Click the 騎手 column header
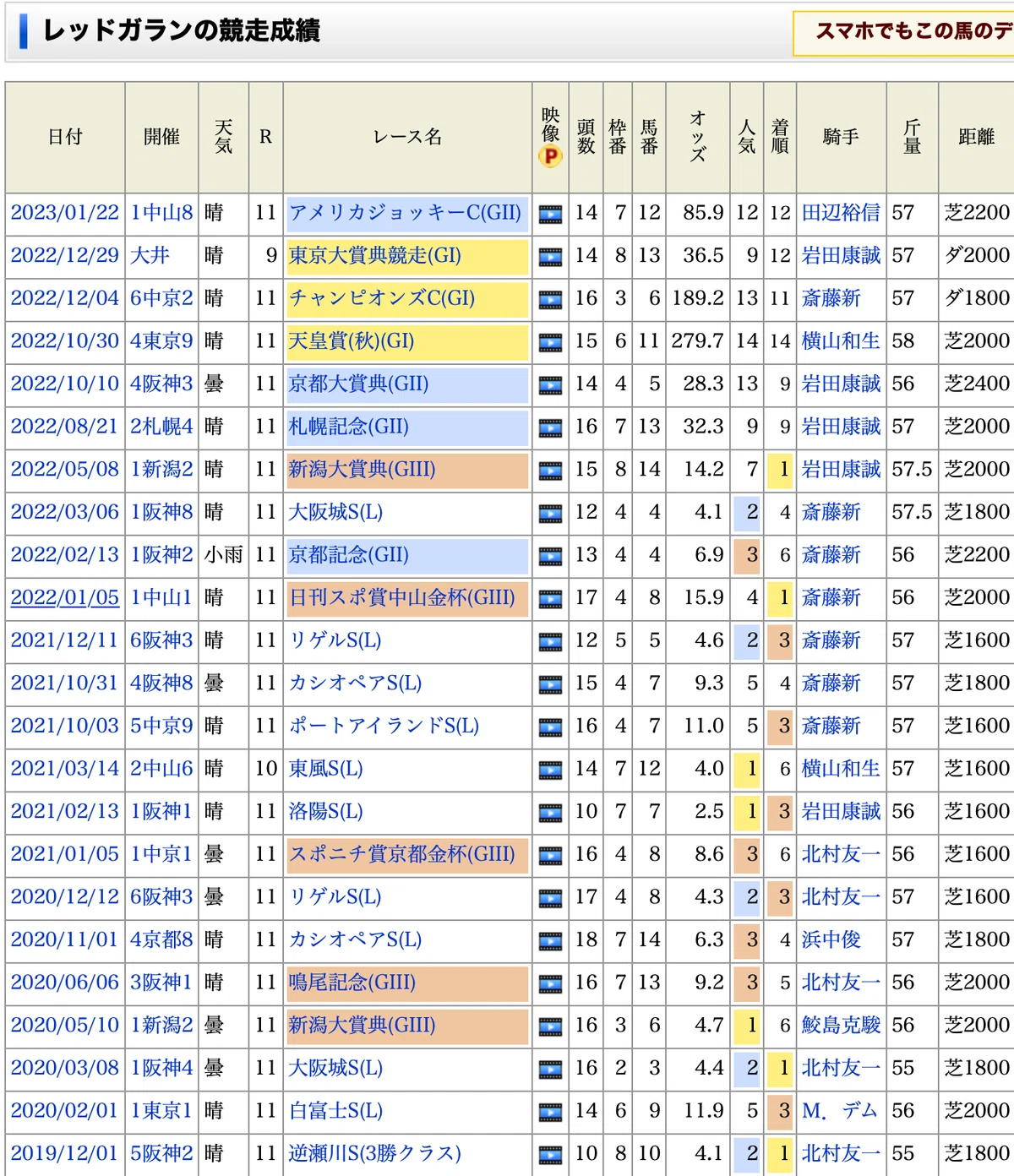Viewport: 1014px width, 1176px height. click(x=841, y=137)
